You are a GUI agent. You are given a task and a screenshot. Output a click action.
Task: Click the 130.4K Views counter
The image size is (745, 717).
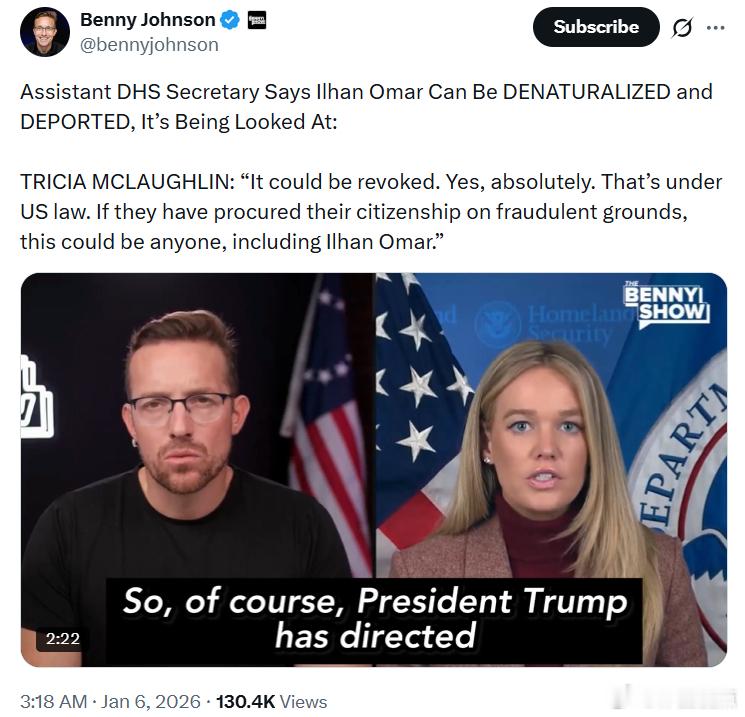click(271, 701)
